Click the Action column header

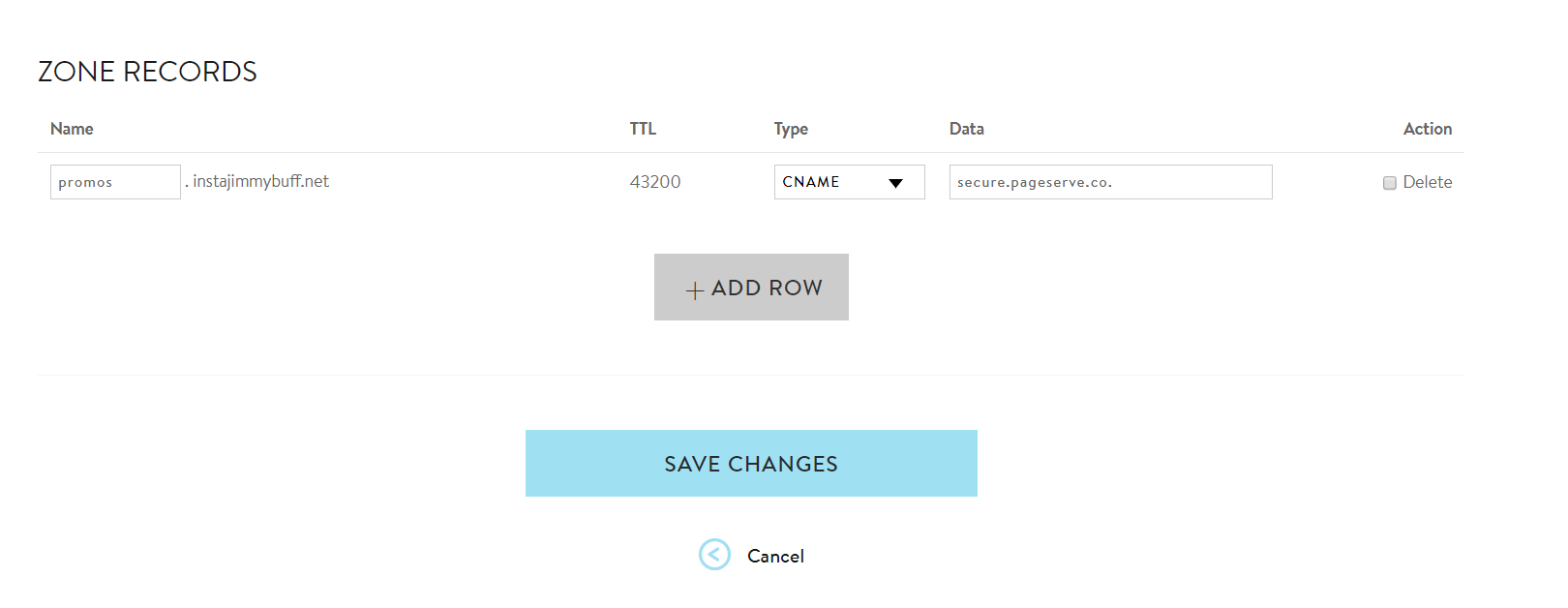tap(1428, 128)
